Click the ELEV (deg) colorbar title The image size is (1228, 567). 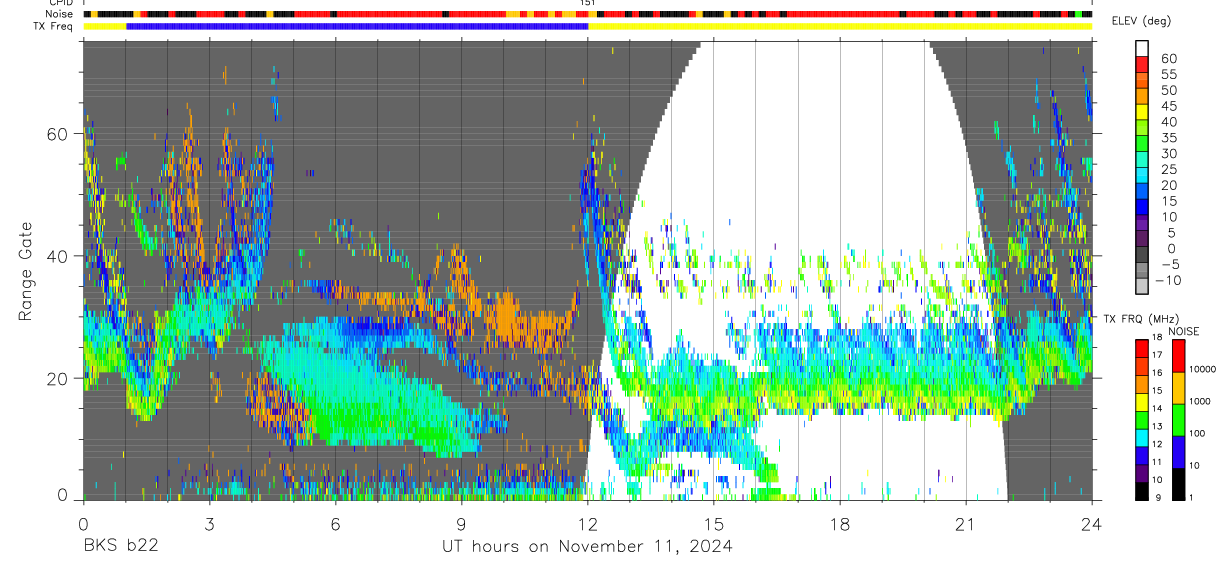(1144, 21)
